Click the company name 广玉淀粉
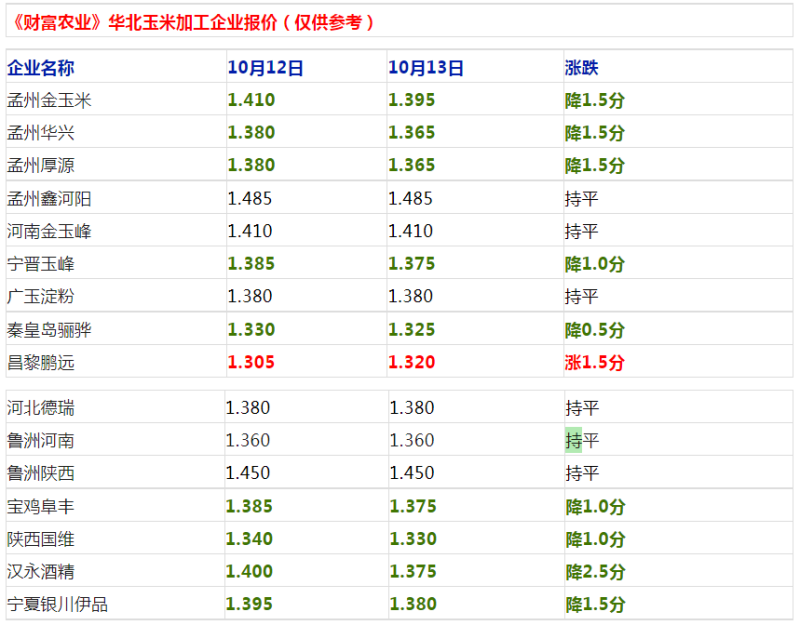Screen dimensions: 800x625 point(41,296)
